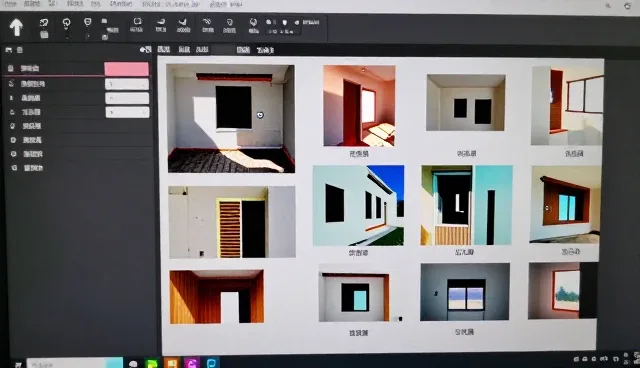Image resolution: width=640 pixels, height=368 pixels.
Task: Open the orange app icon on the taskbar
Action: point(171,363)
